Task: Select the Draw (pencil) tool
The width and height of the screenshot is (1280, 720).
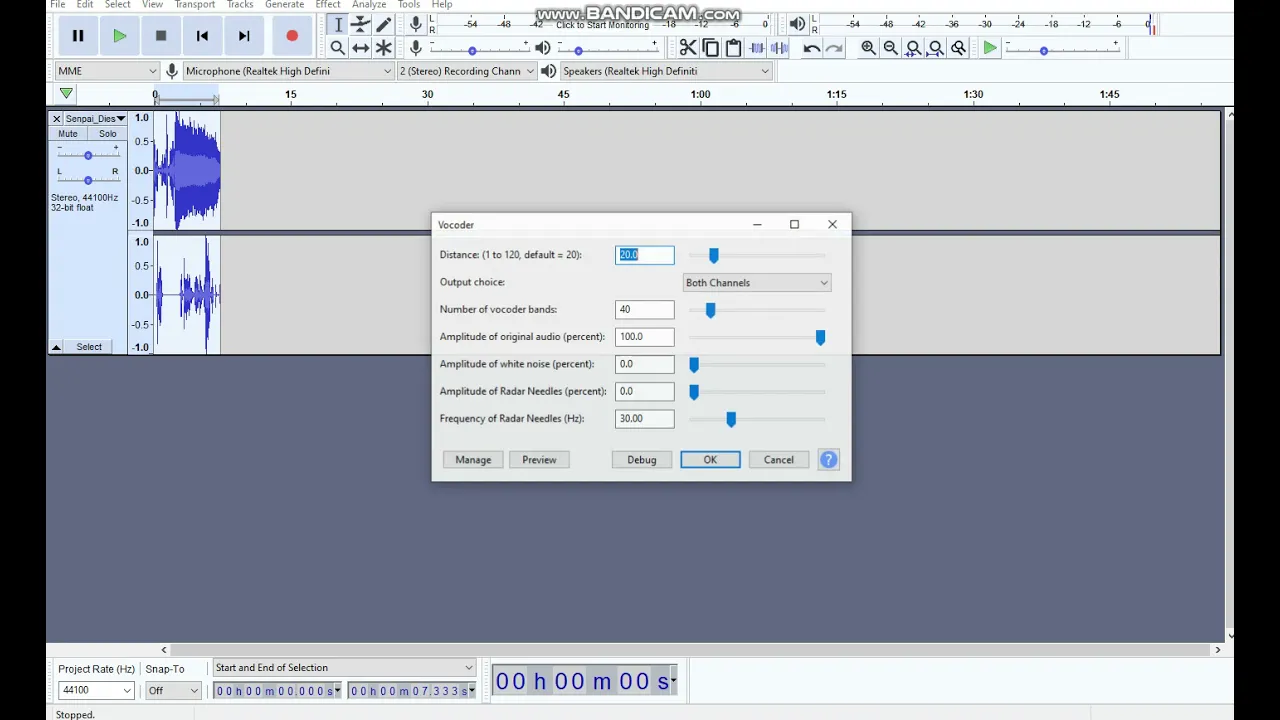Action: (x=384, y=24)
